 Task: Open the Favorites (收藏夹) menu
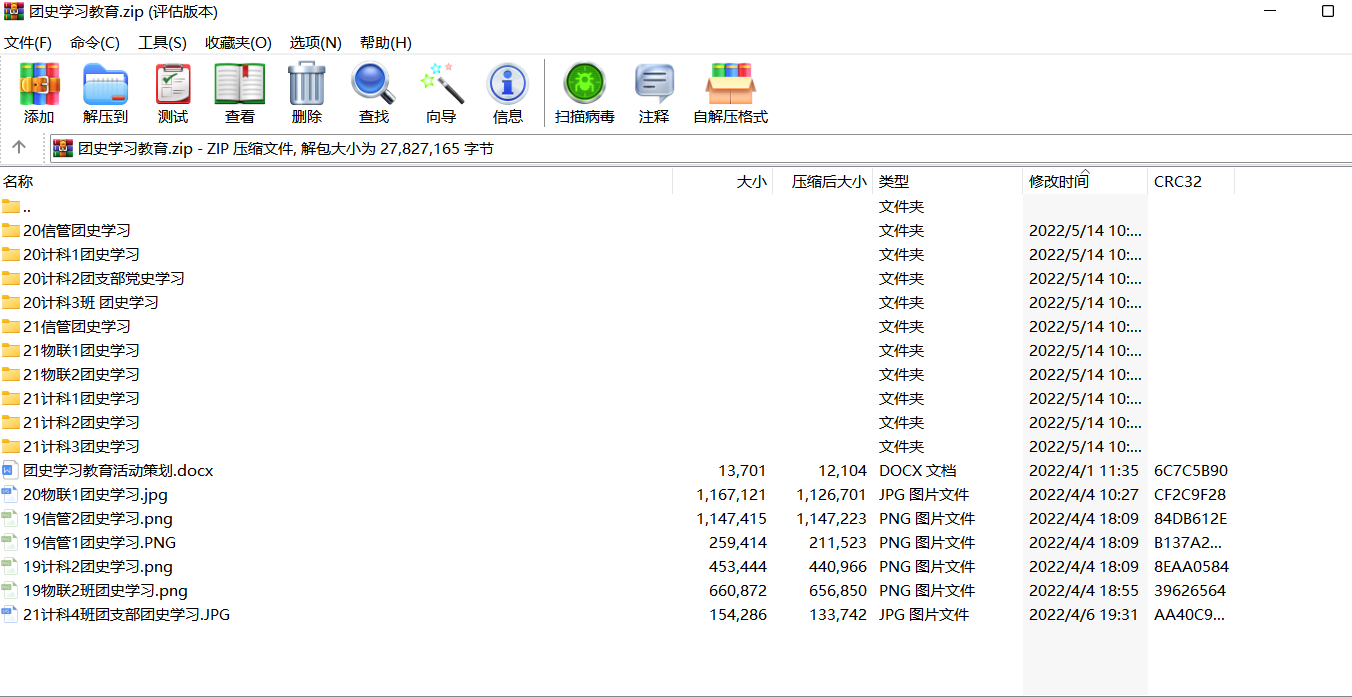tap(238, 43)
